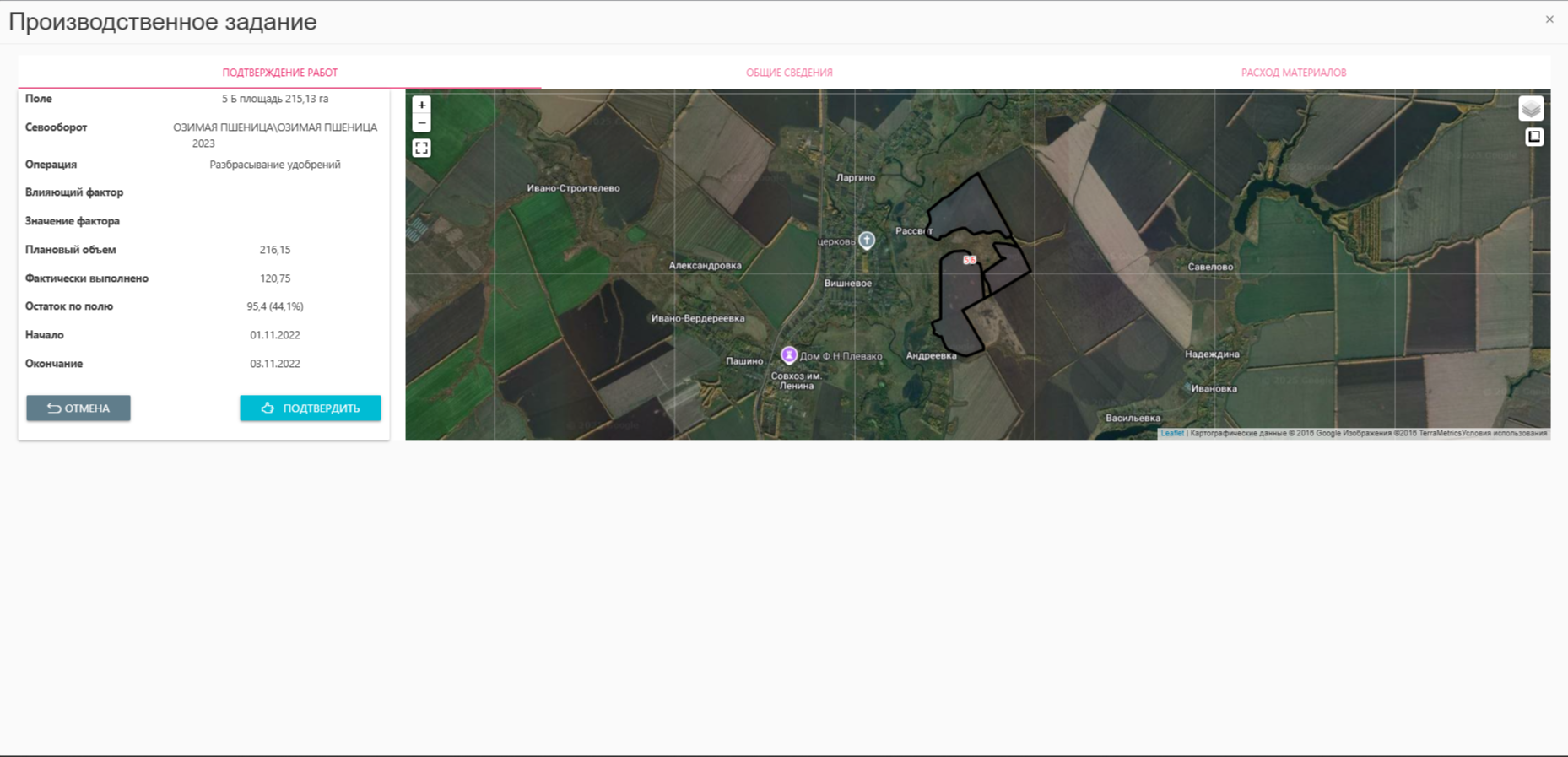Click the church marker on the map
This screenshot has width=1568, height=757.
[x=867, y=241]
